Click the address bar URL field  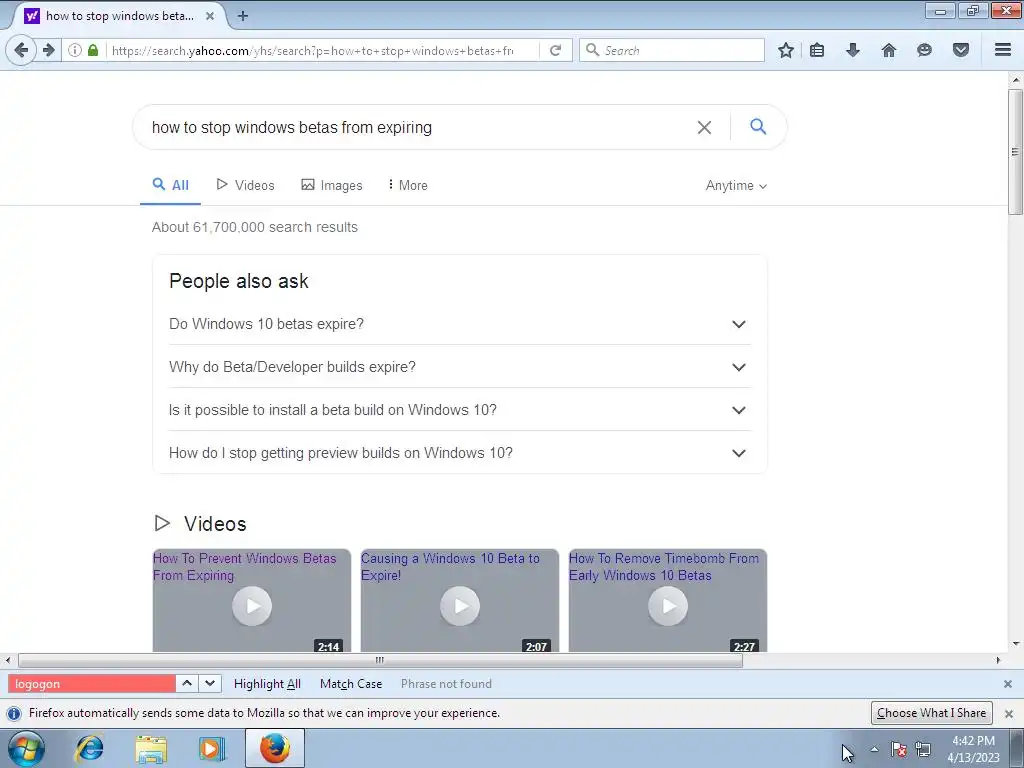pos(313,50)
